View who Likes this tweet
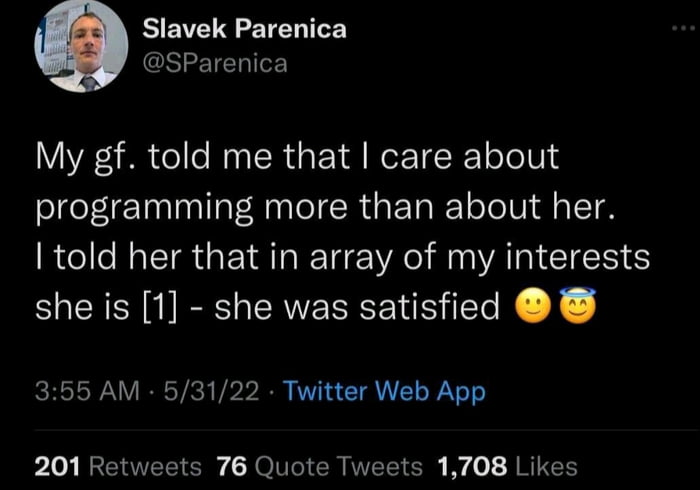The height and width of the screenshot is (490, 700). point(547,465)
